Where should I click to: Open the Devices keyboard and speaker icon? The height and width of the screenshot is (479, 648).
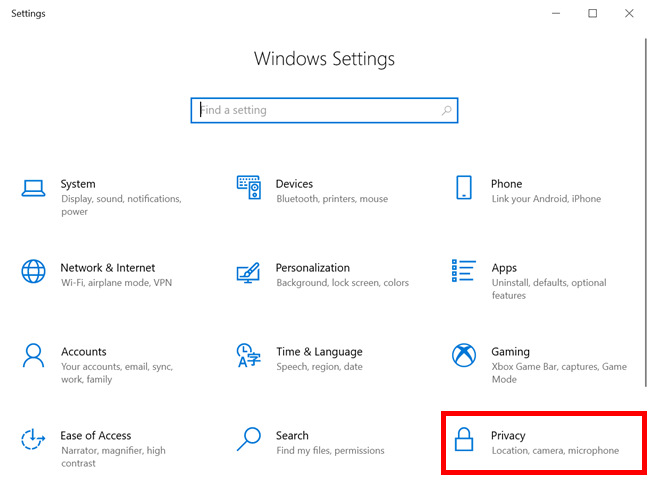point(249,187)
